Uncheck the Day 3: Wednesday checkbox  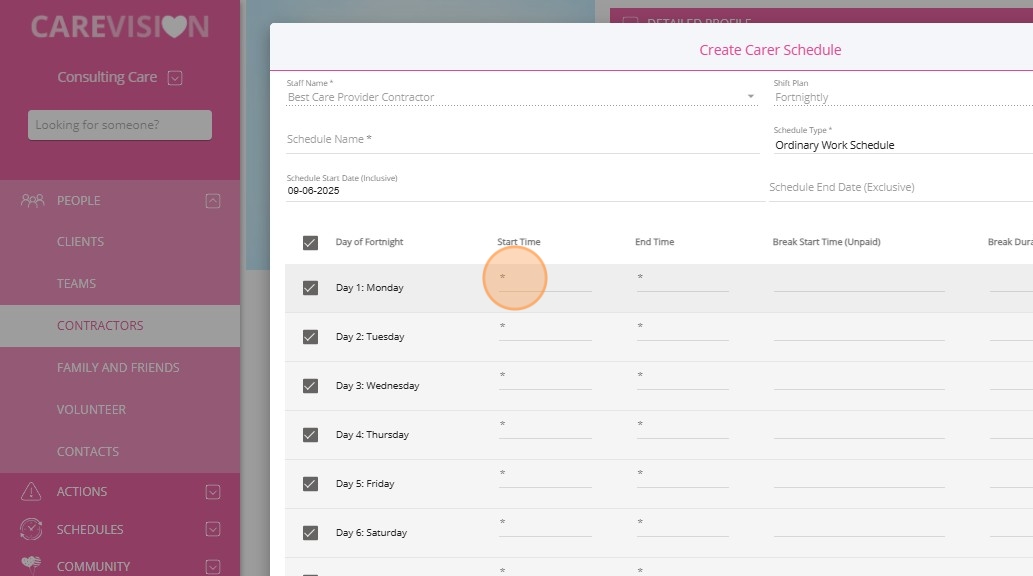[310, 386]
